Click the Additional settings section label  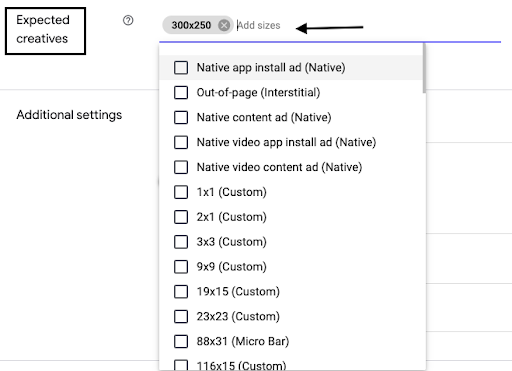[x=69, y=115]
